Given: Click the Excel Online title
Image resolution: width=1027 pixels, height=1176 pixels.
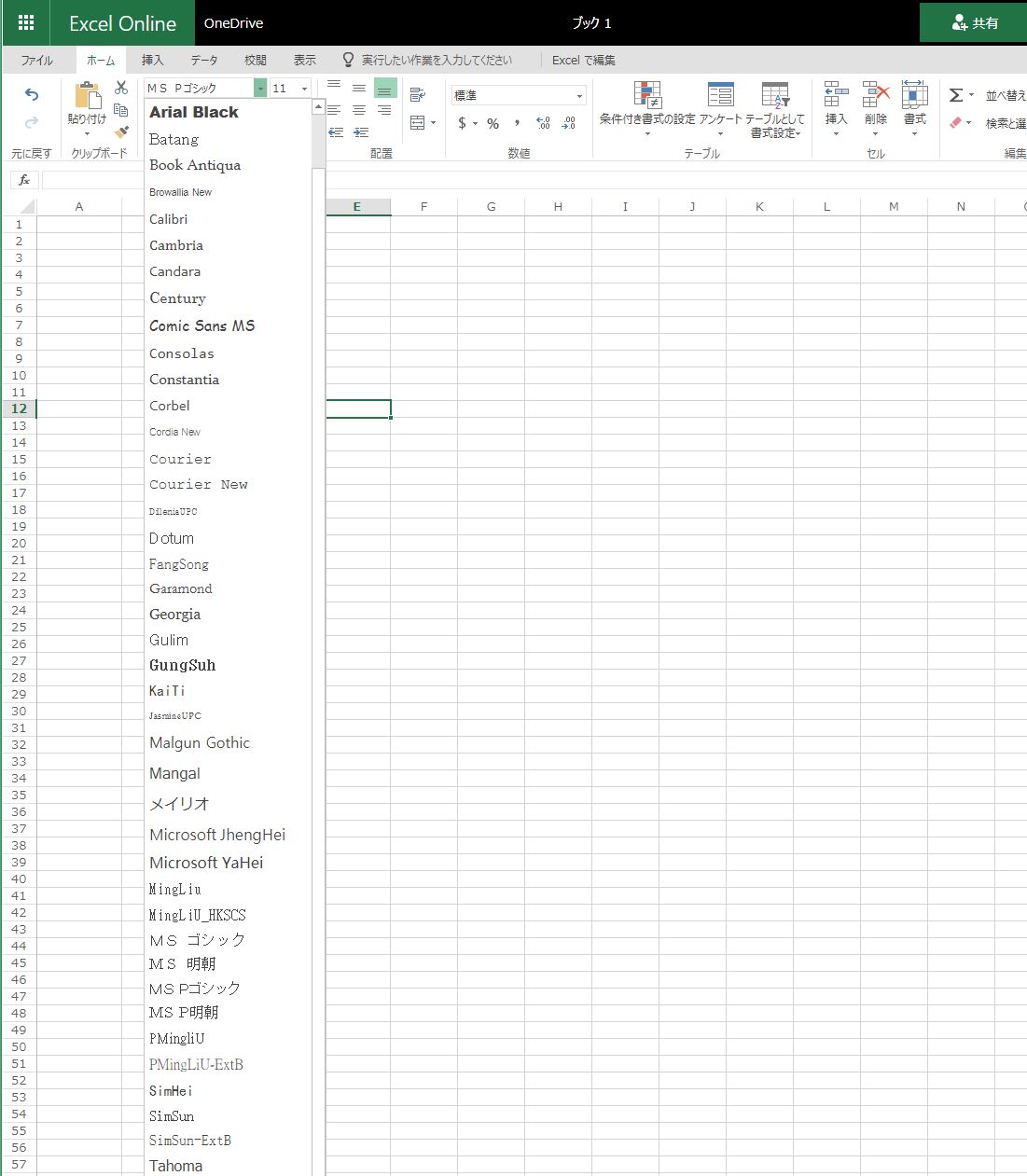Looking at the screenshot, I should click(x=122, y=23).
